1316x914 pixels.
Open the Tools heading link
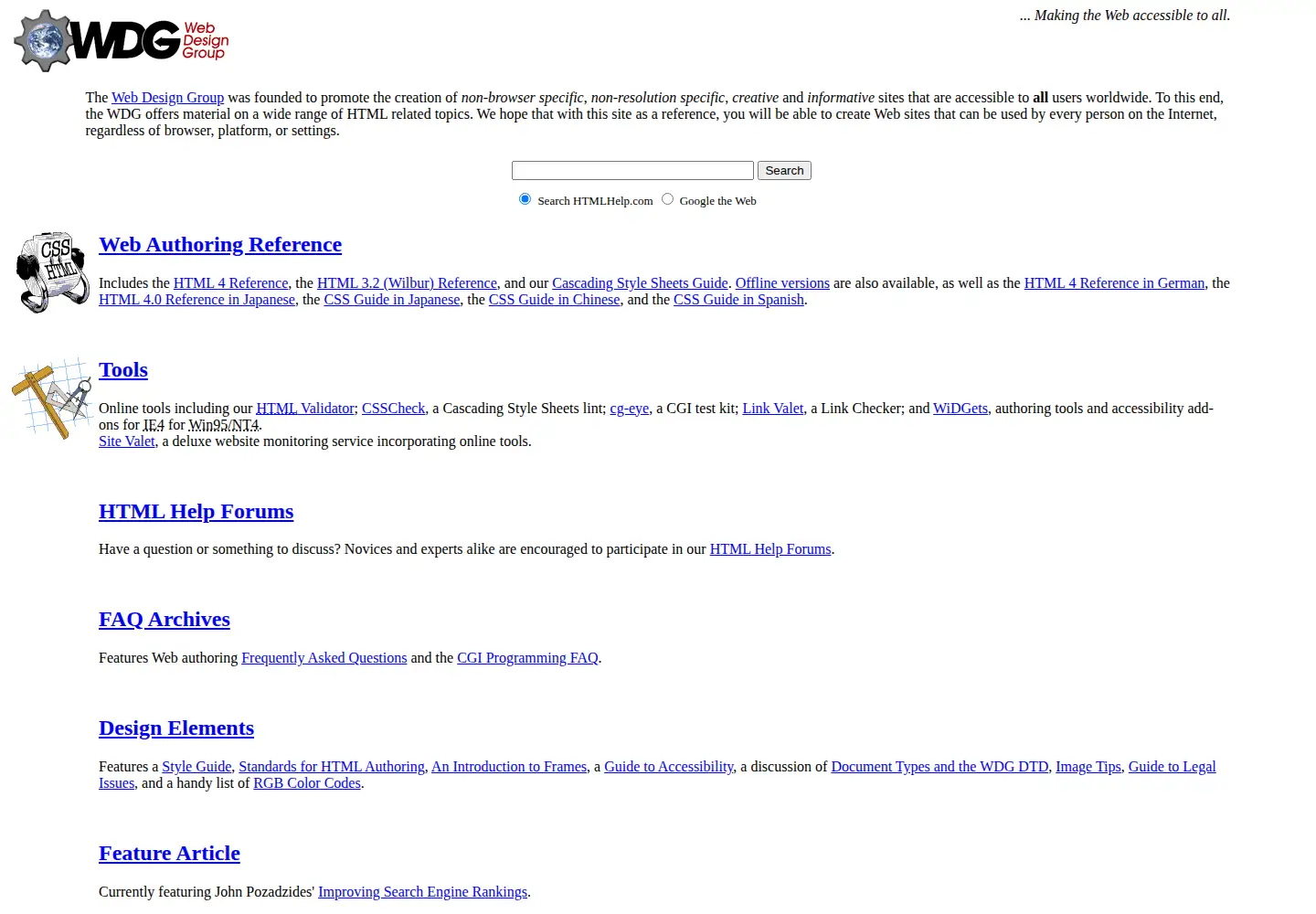pyautogui.click(x=123, y=370)
